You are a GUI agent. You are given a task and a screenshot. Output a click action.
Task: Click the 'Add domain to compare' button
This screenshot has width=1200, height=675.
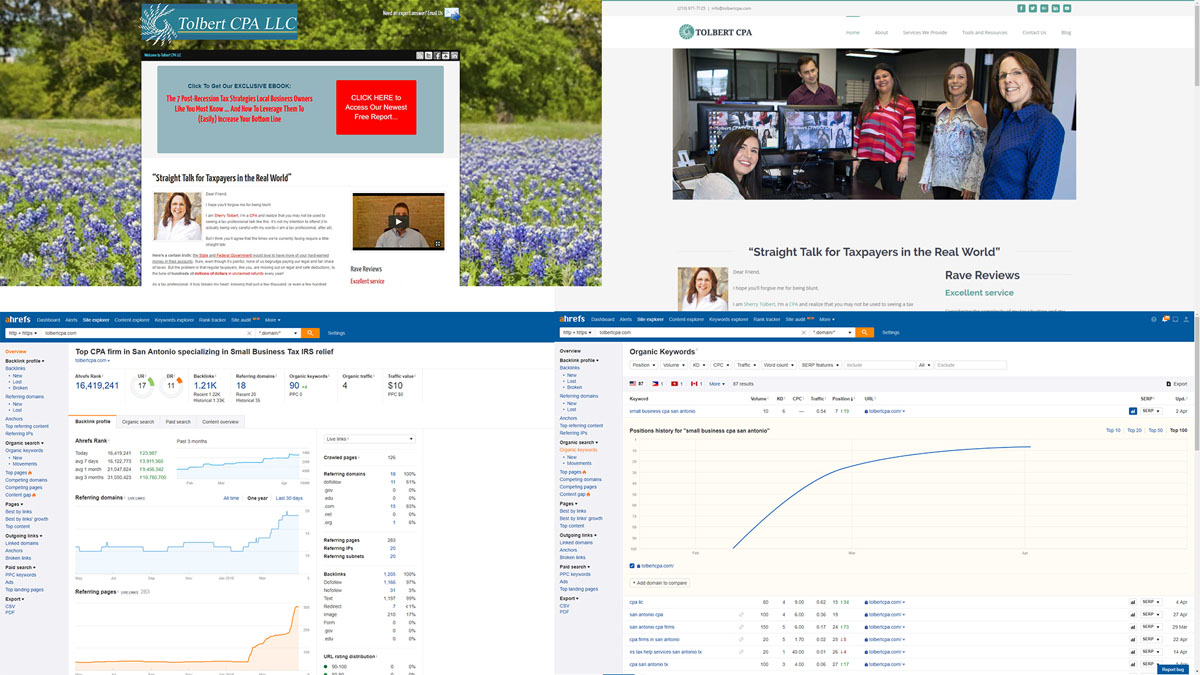tap(660, 582)
